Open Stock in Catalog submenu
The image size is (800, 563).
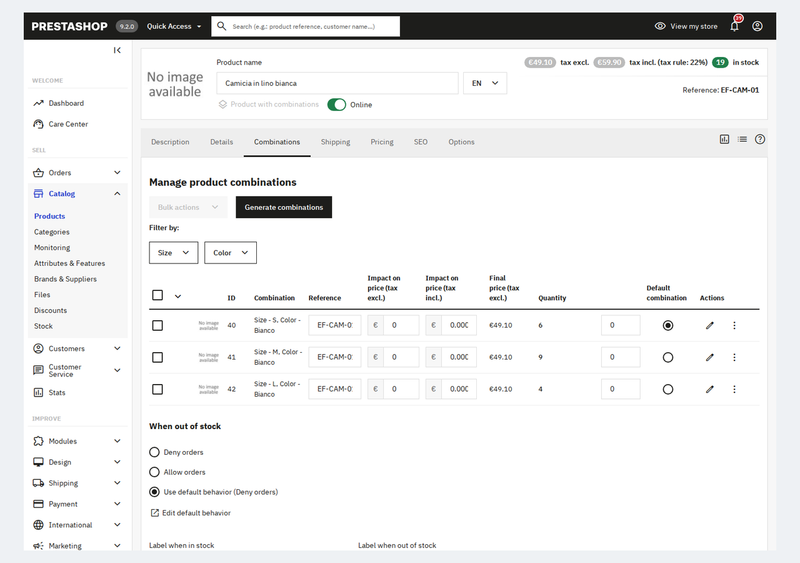click(43, 326)
